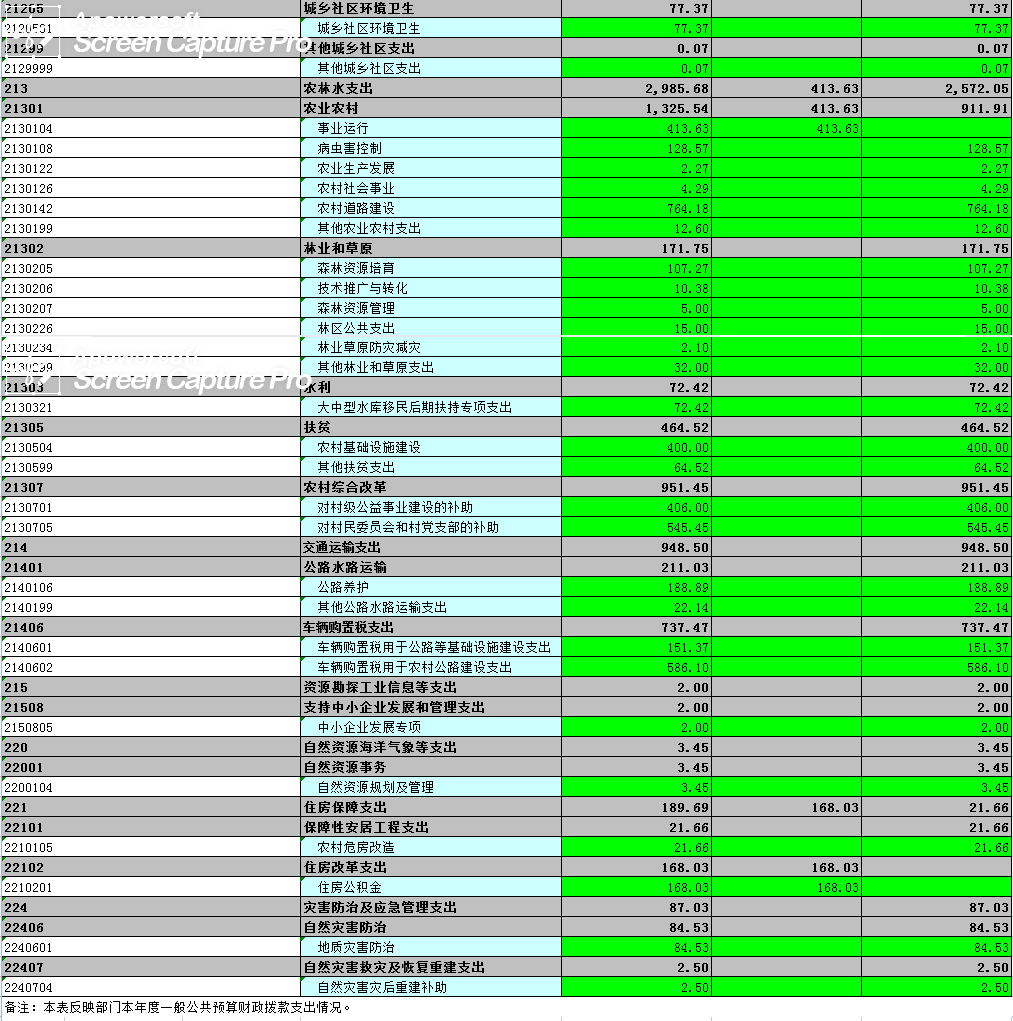
Task: Click the 其他扶贫支出 cell
Action: (x=431, y=467)
